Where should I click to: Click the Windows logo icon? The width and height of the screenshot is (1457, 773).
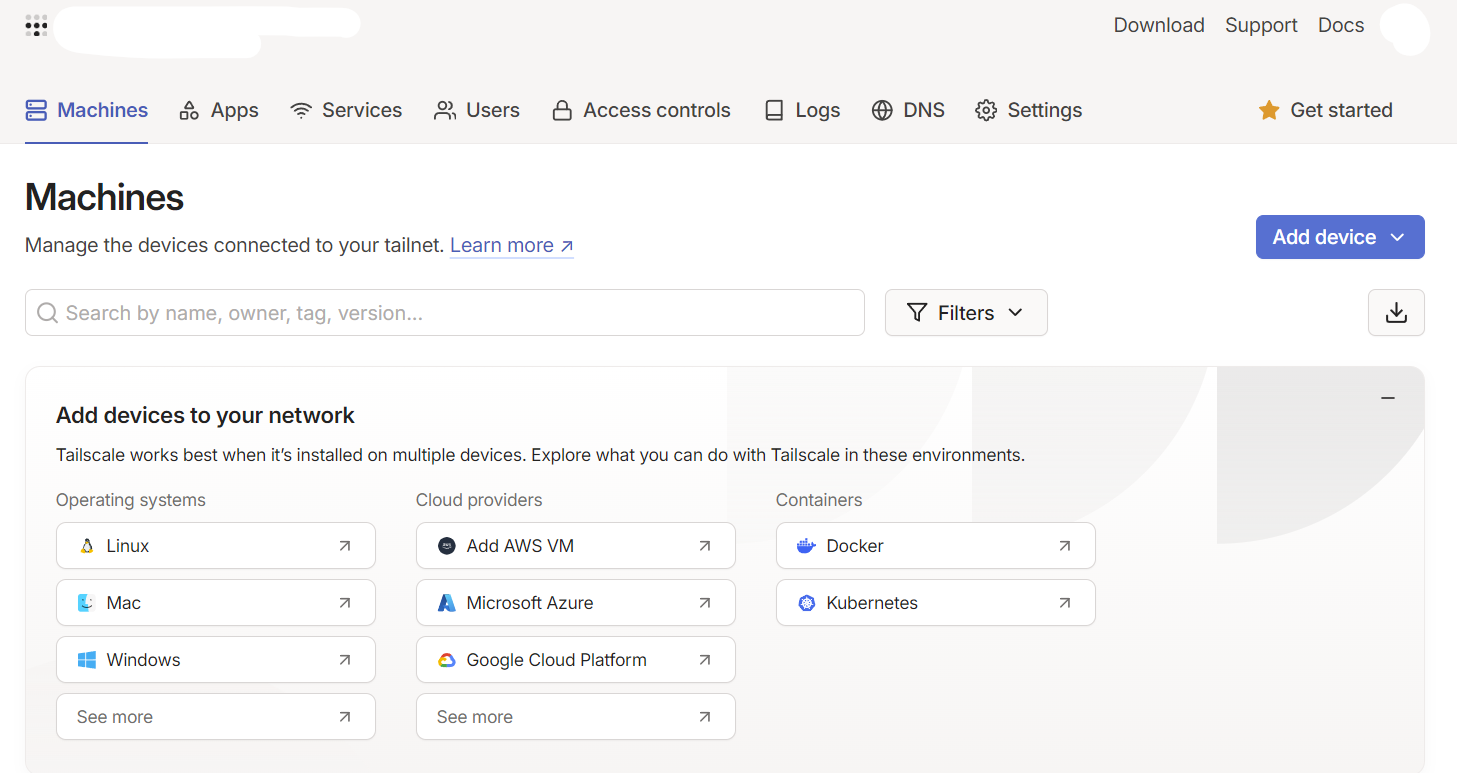(x=87, y=660)
